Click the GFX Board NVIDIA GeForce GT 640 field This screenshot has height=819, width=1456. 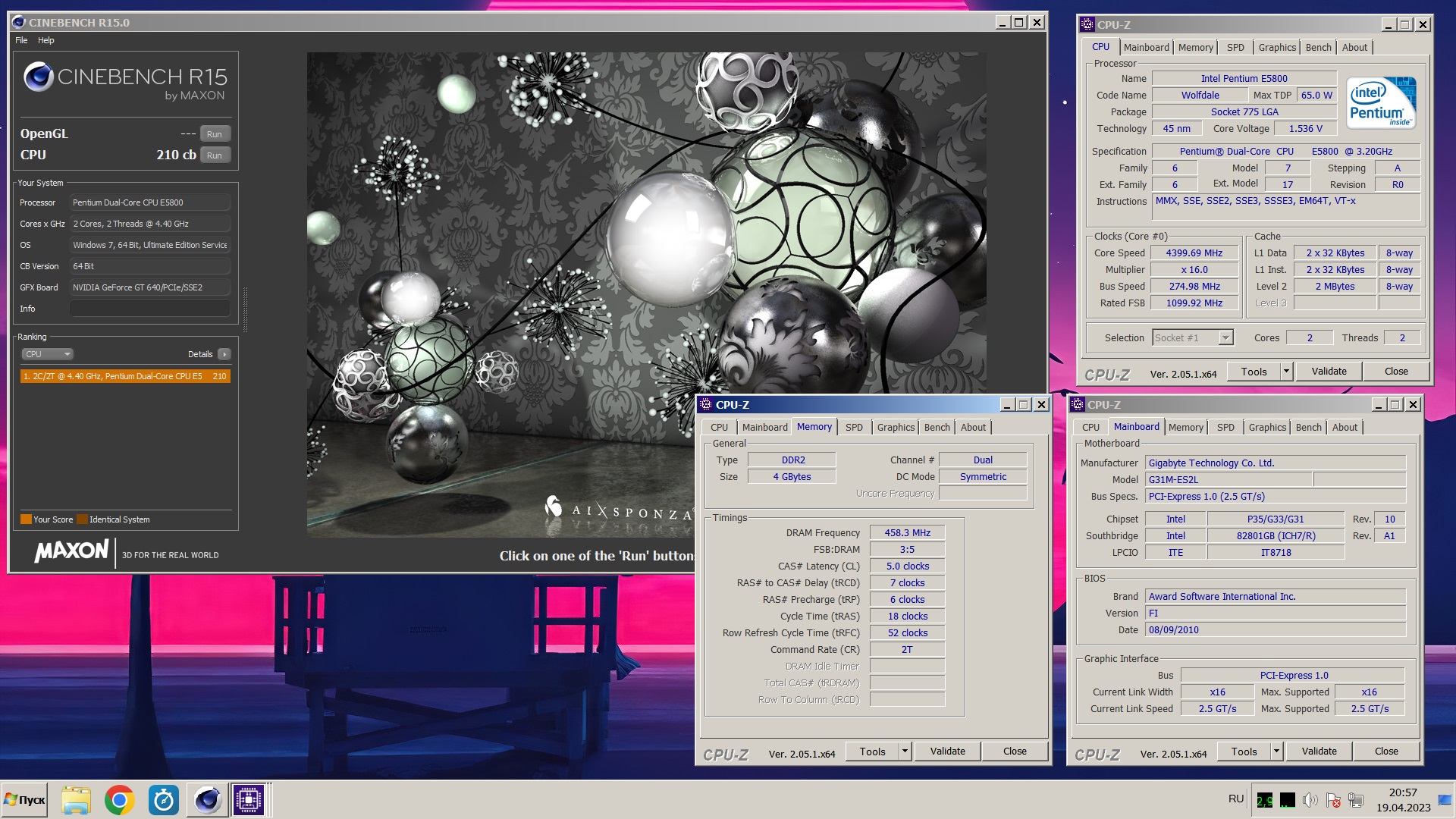149,287
